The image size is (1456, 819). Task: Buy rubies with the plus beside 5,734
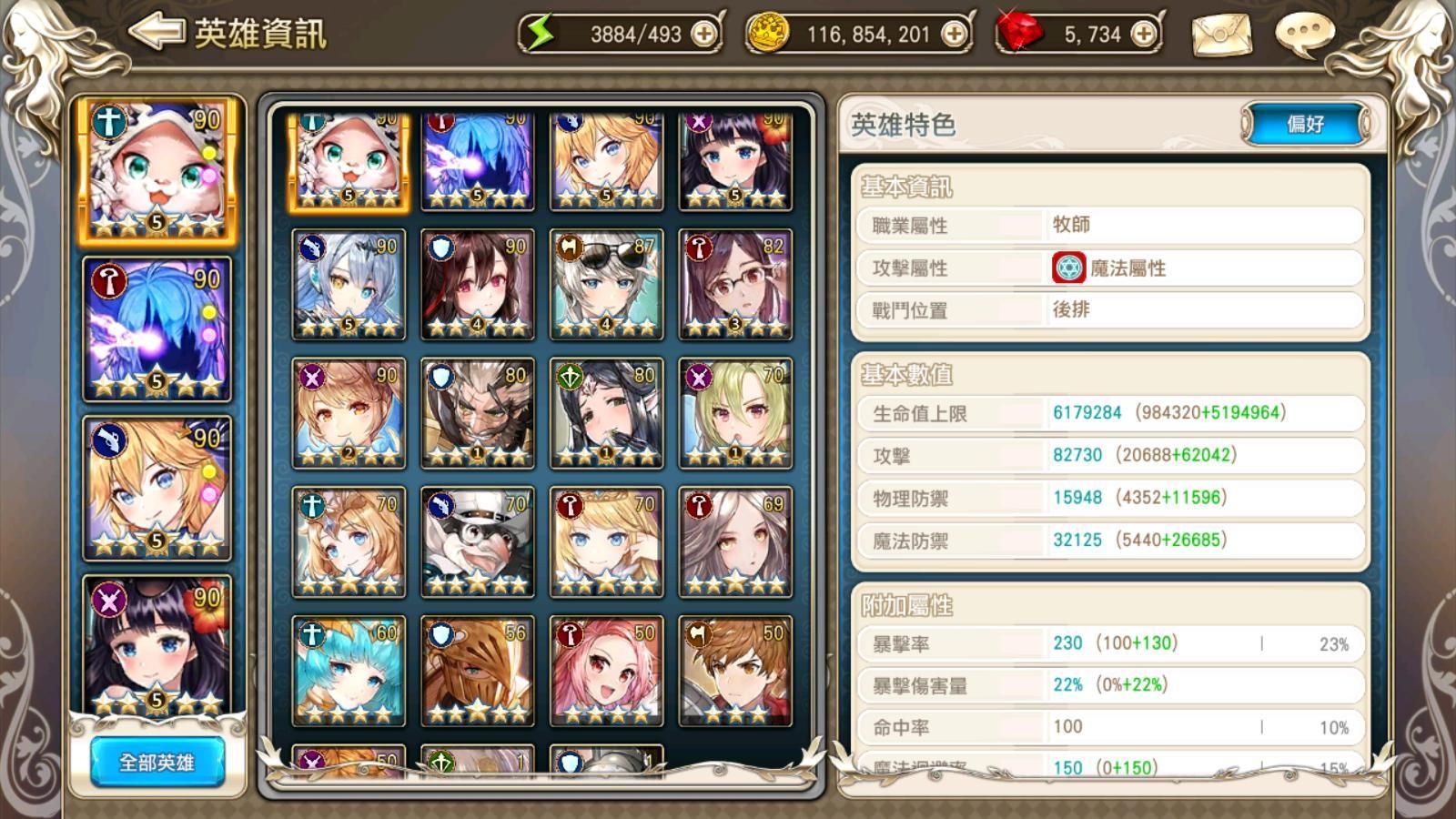pos(1143,35)
